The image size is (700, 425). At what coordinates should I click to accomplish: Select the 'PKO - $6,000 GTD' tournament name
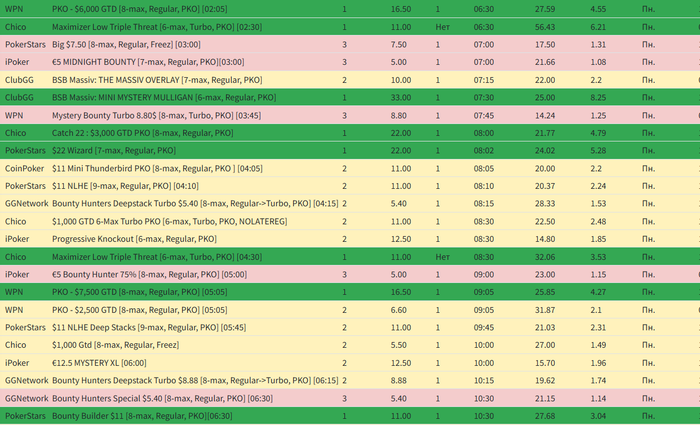click(139, 9)
